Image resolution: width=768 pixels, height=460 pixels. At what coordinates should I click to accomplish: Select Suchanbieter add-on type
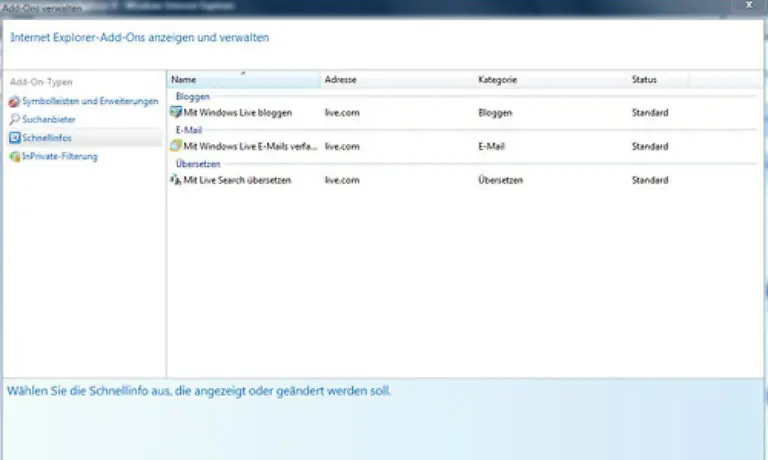pos(48,120)
